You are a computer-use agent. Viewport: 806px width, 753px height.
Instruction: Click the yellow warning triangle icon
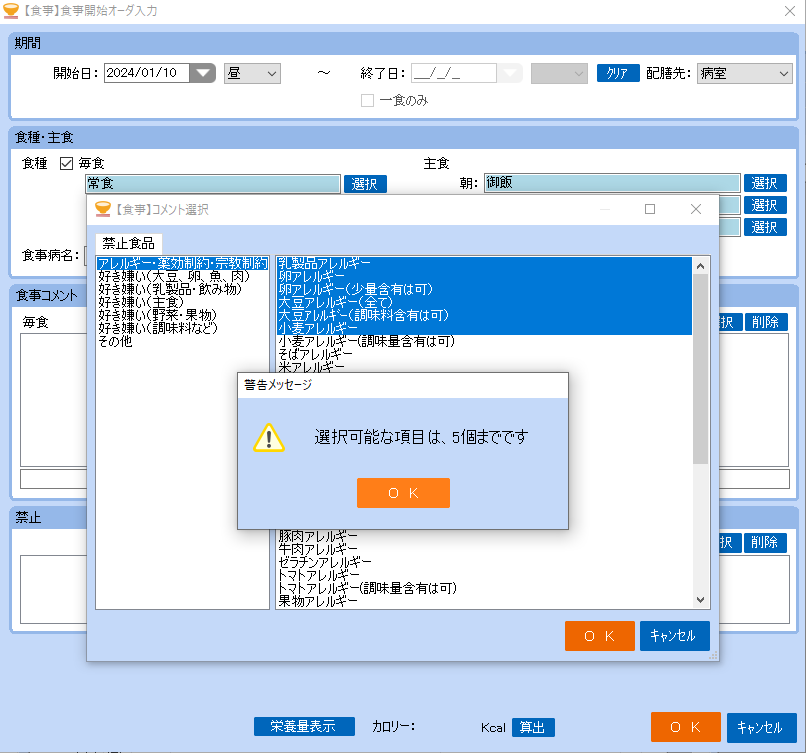(268, 438)
